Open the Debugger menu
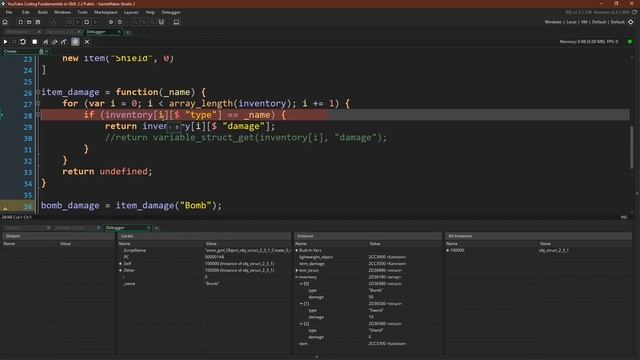Image resolution: width=640 pixels, height=360 pixels. click(171, 12)
